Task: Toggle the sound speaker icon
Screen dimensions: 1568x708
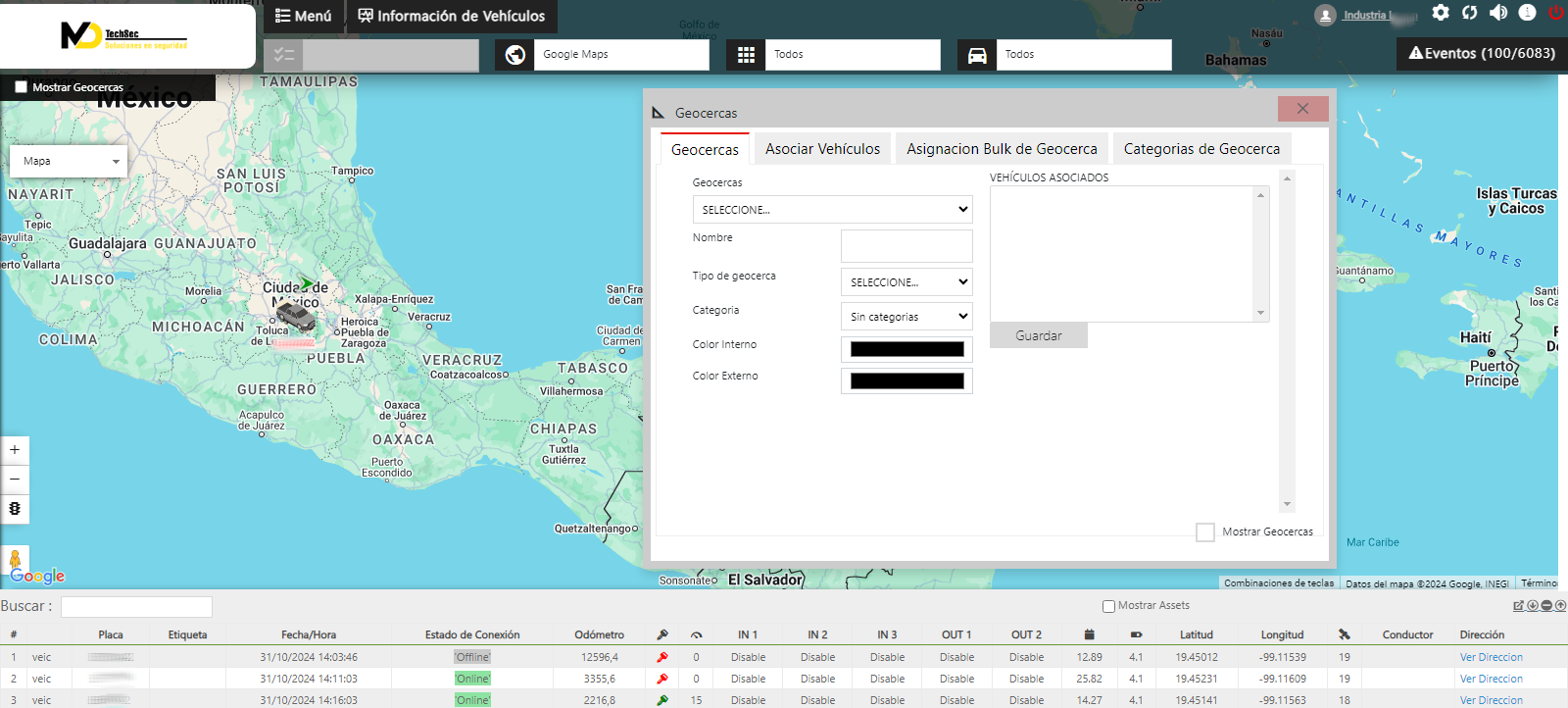Action: (x=1498, y=13)
